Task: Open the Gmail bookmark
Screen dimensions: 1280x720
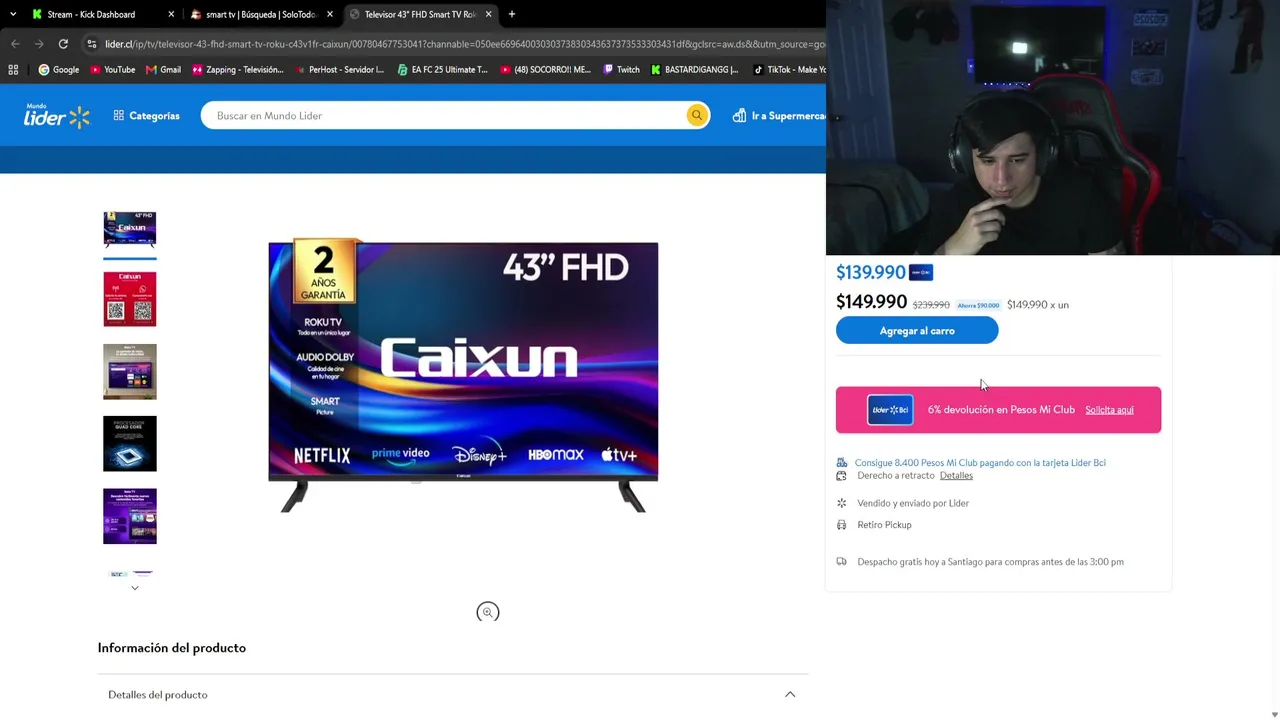Action: pyautogui.click(x=163, y=70)
